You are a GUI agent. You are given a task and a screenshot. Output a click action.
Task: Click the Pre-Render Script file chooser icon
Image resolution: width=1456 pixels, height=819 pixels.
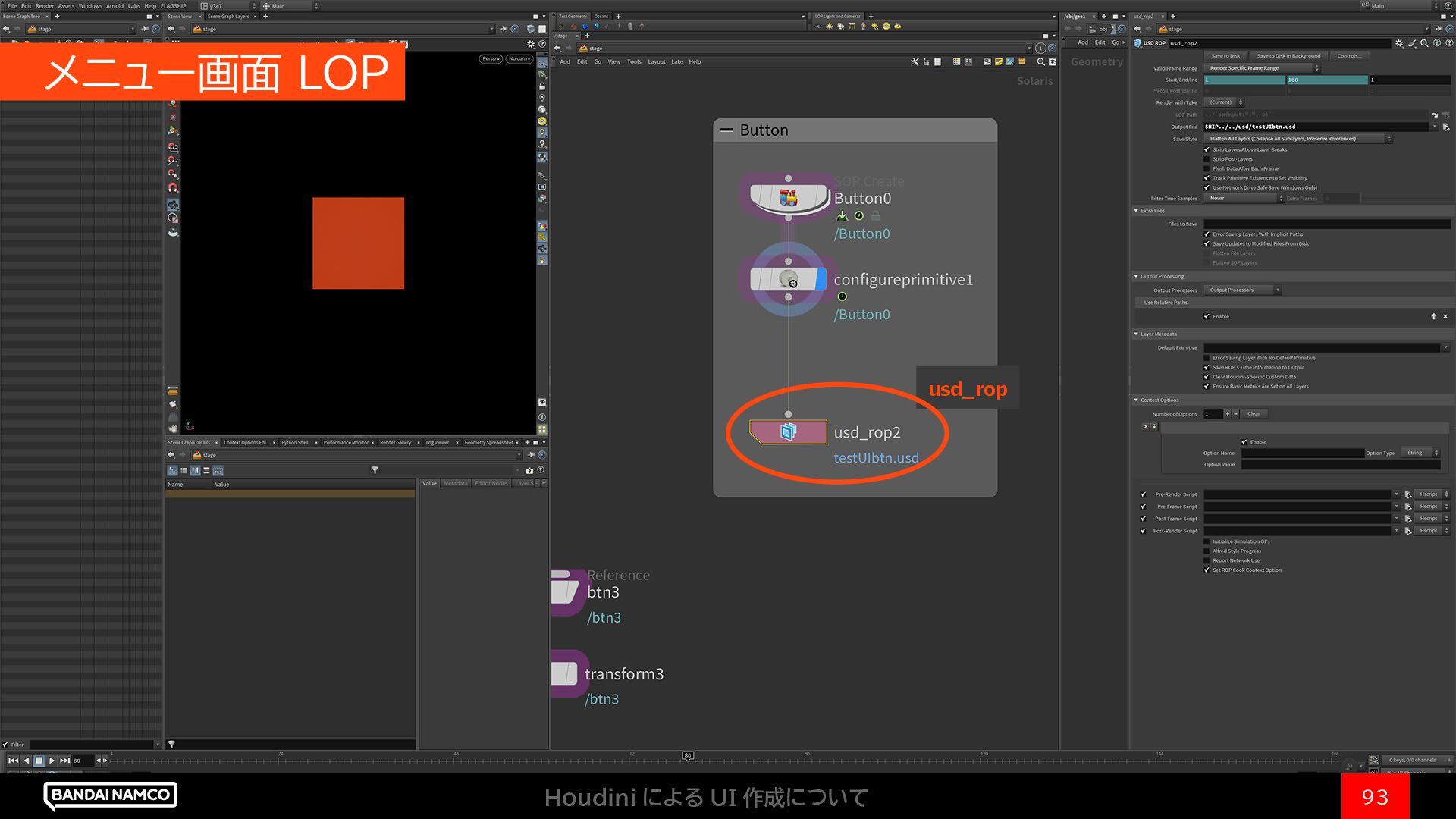coord(1407,494)
